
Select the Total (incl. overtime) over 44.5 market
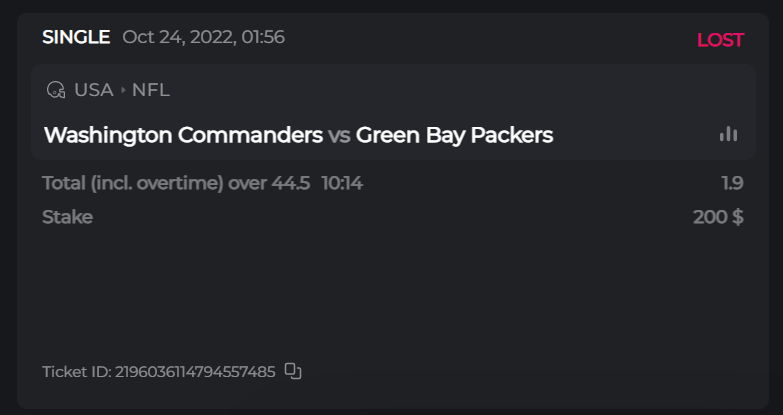point(176,184)
